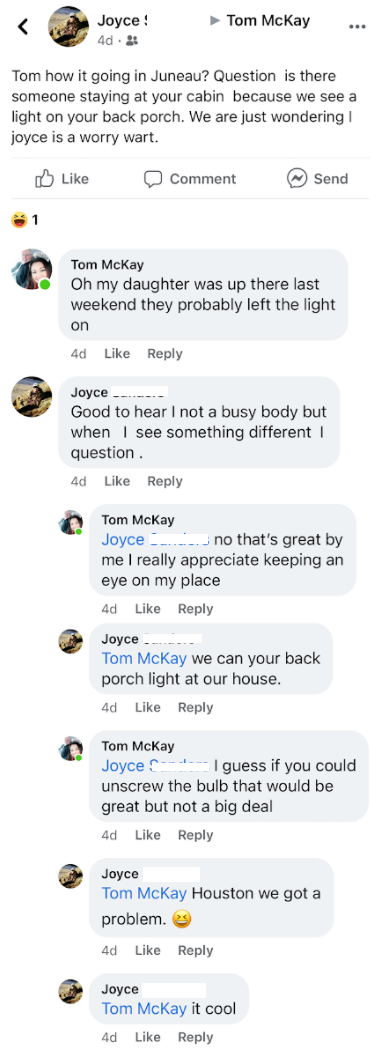Tap the Messenger Send icon
This screenshot has width=379, height=1053.
(296, 178)
